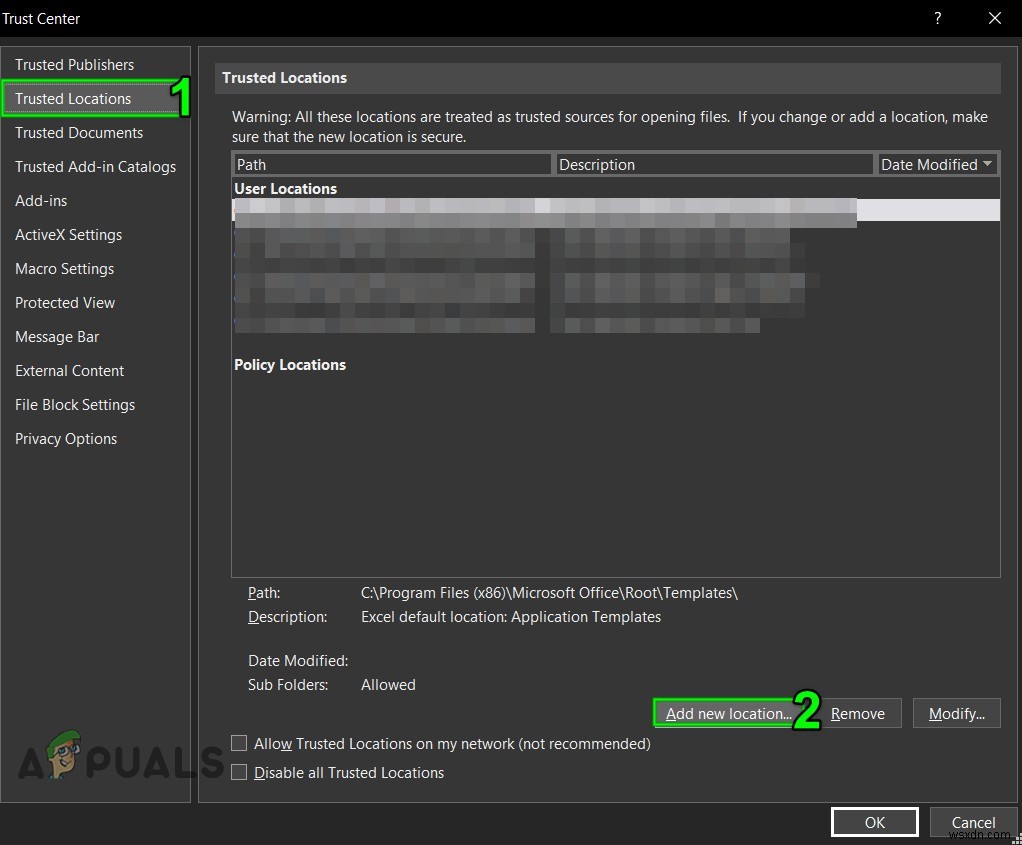Image resolution: width=1022 pixels, height=845 pixels.
Task: Open Macro Settings
Action: 65,269
